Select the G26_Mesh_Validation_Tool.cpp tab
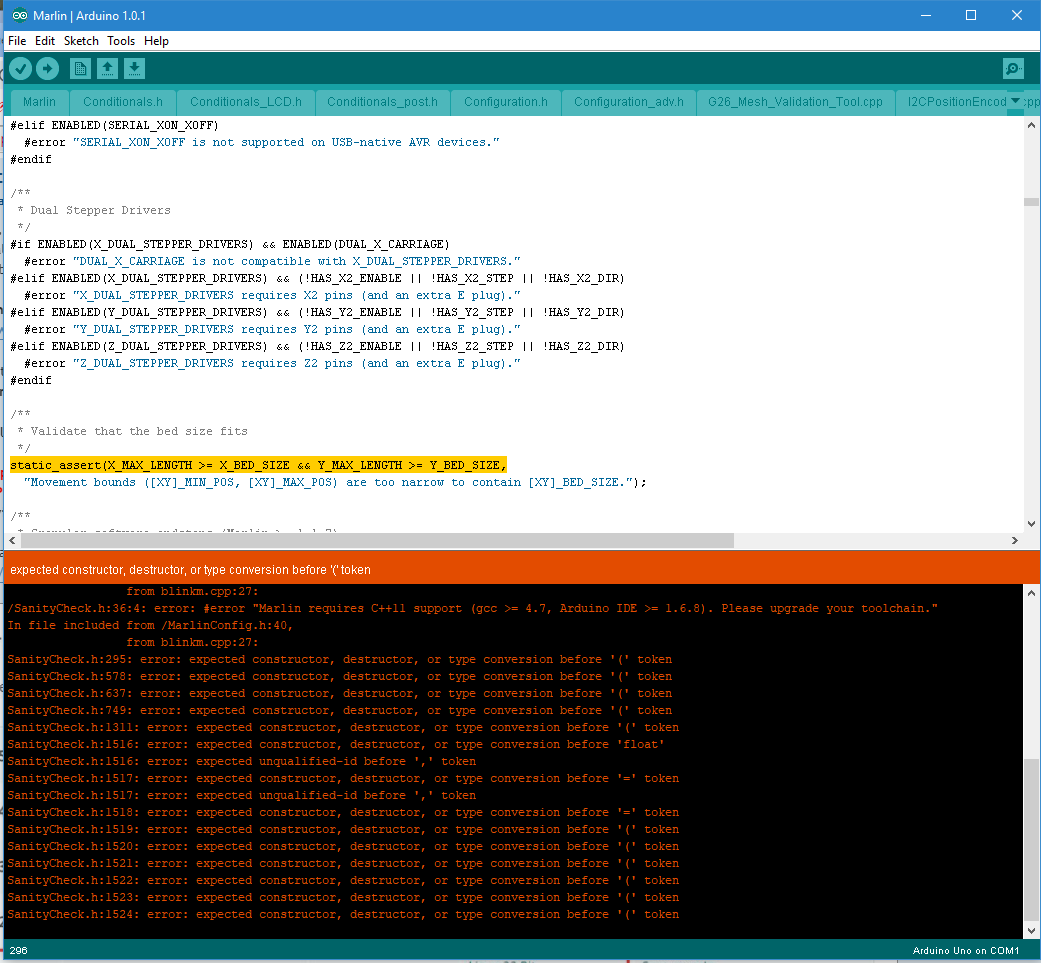 point(795,102)
